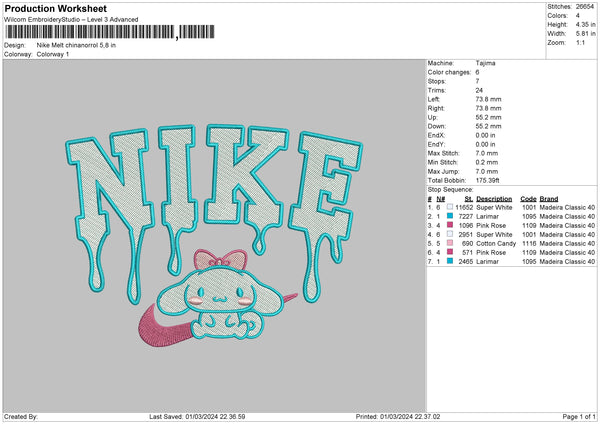The height and width of the screenshot is (424, 600).
Task: Click the St. column header
Action: click(x=469, y=199)
